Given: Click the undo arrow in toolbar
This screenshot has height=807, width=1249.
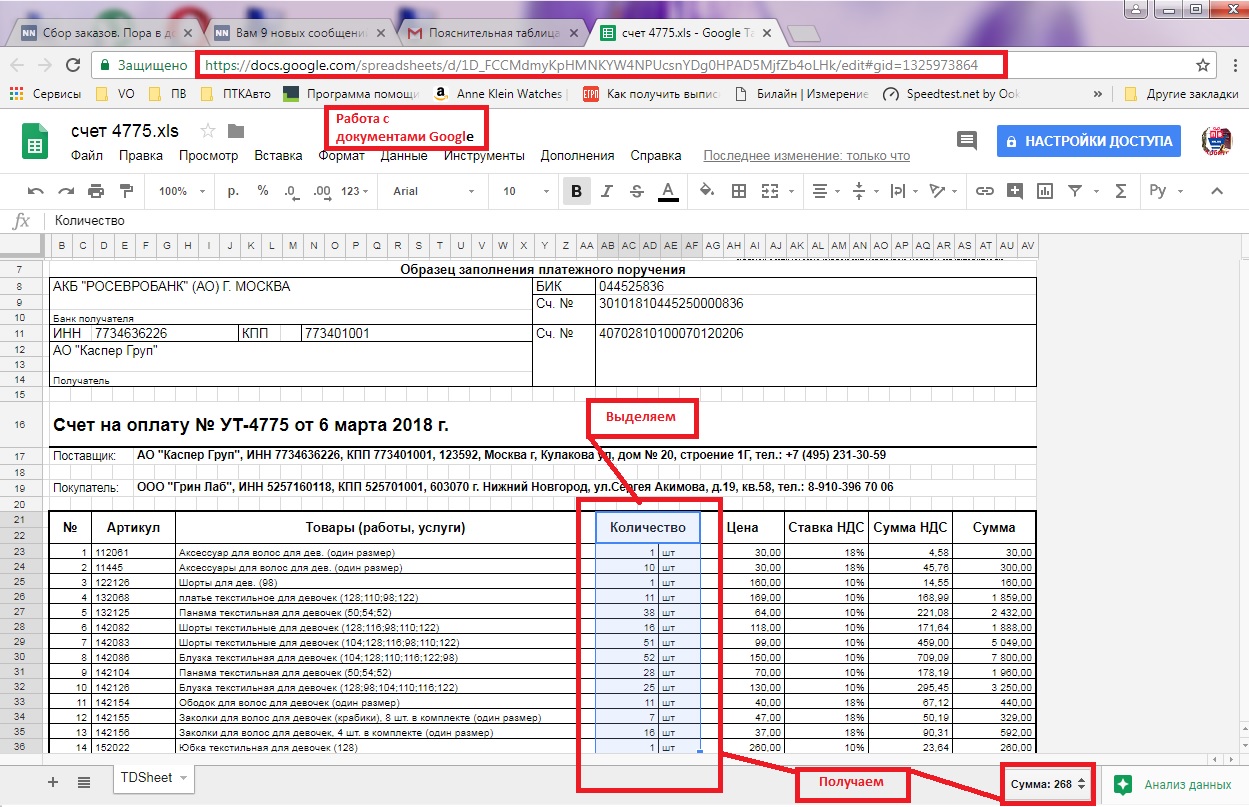Looking at the screenshot, I should [36, 191].
